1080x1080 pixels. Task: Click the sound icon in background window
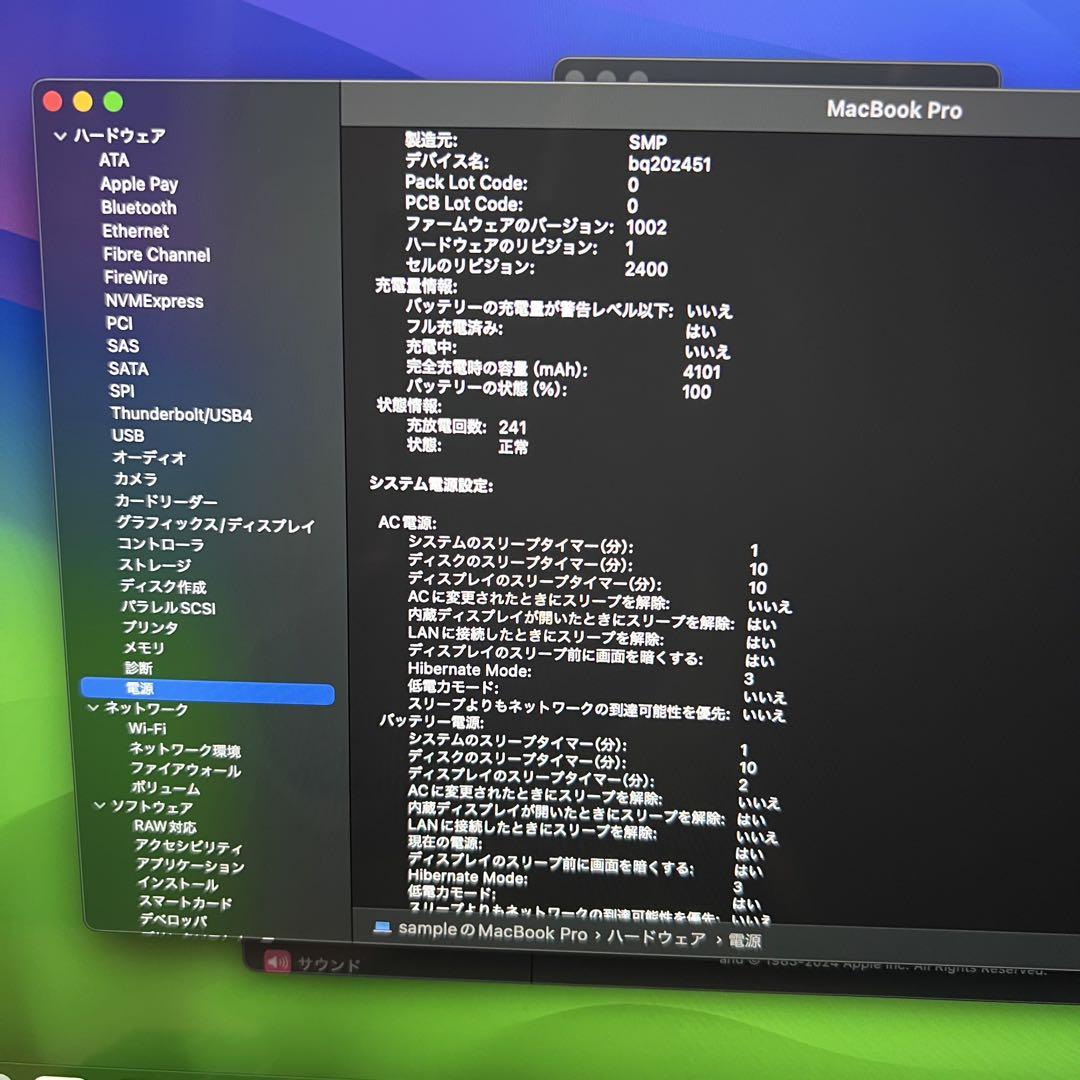[x=278, y=961]
